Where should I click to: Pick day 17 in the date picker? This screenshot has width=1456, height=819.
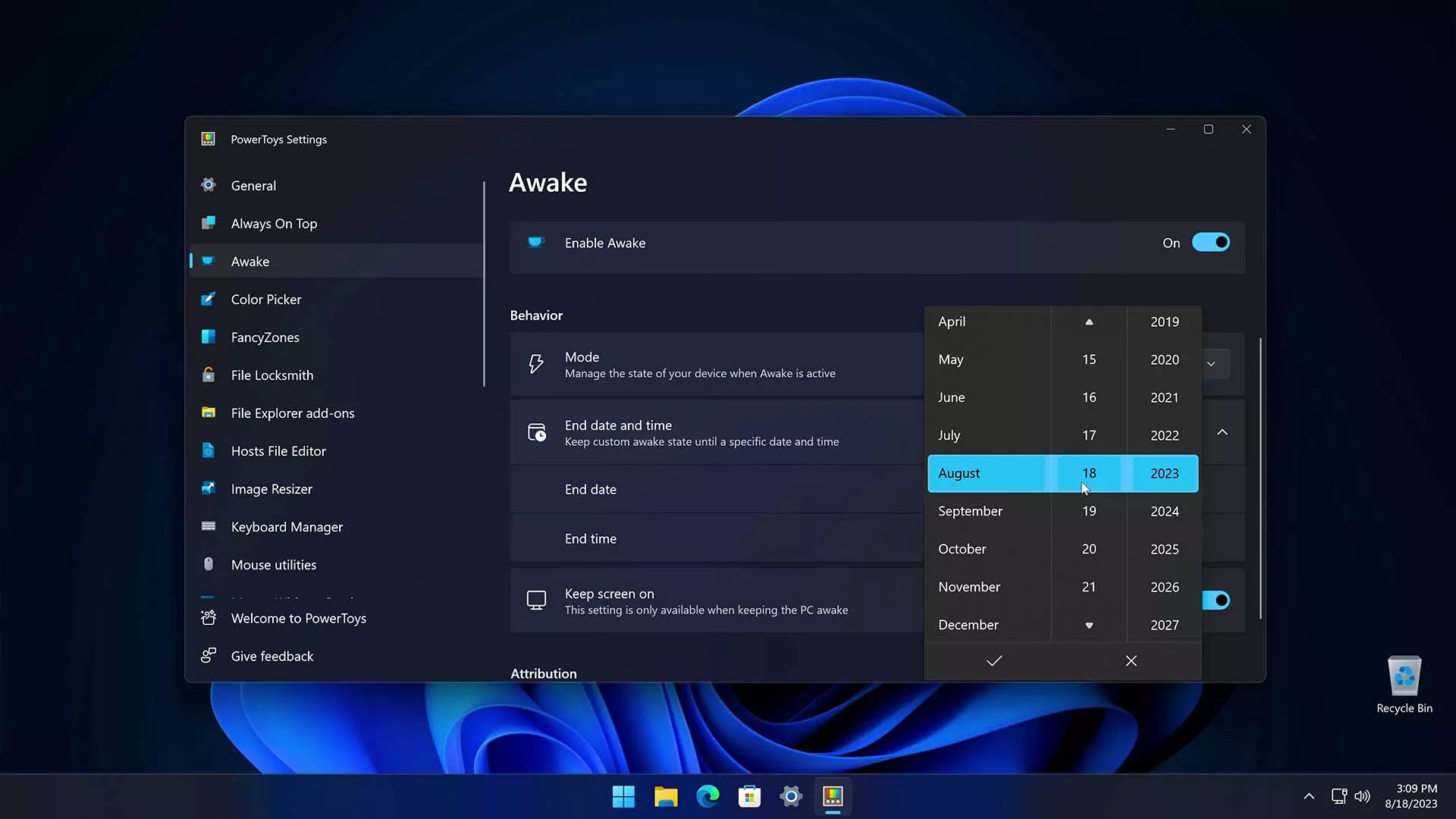click(1089, 435)
